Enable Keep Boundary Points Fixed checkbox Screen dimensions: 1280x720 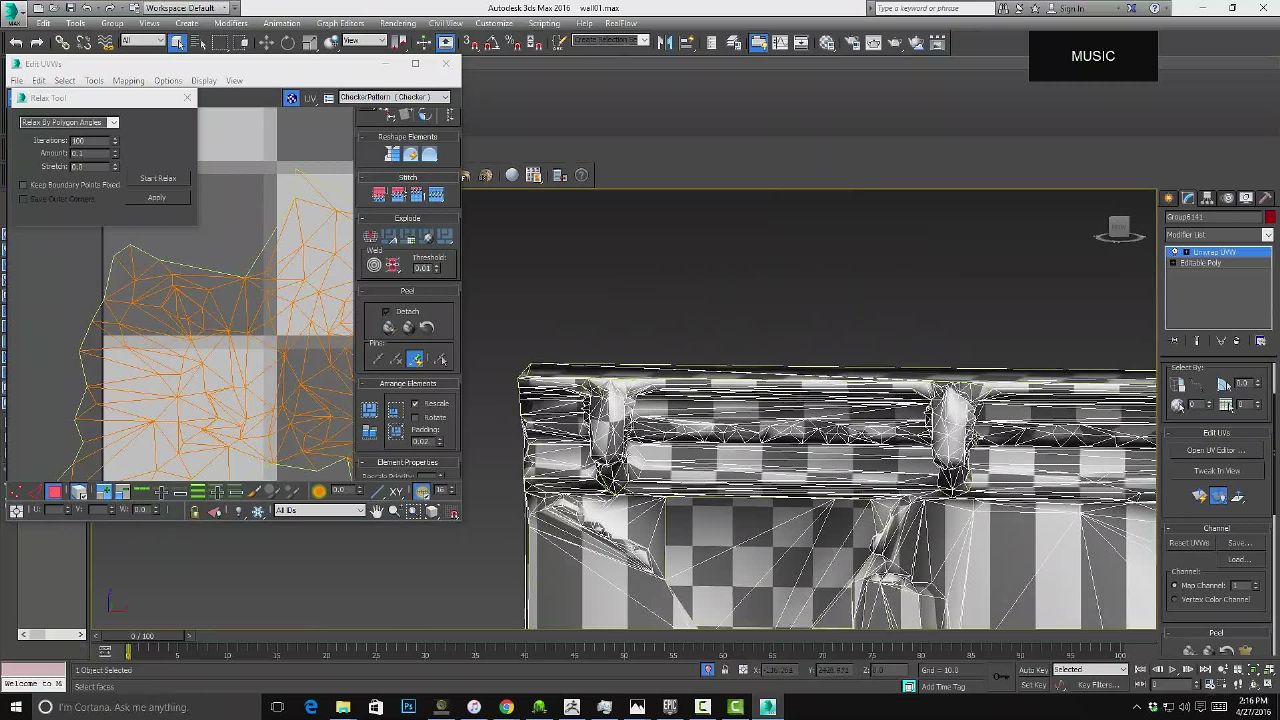23,185
